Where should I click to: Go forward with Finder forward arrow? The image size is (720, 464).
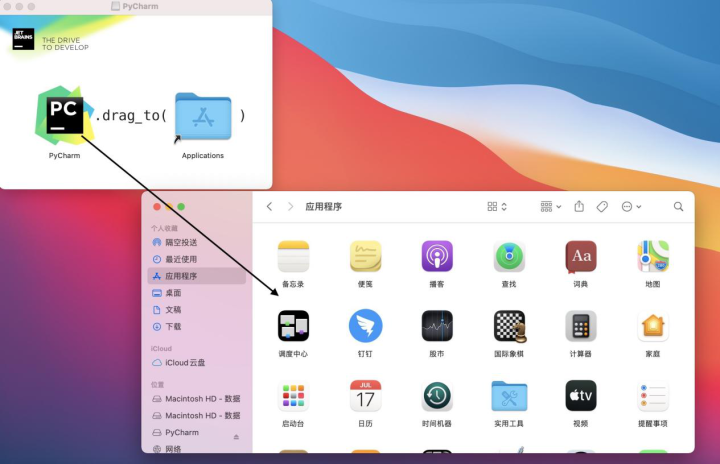[290, 207]
